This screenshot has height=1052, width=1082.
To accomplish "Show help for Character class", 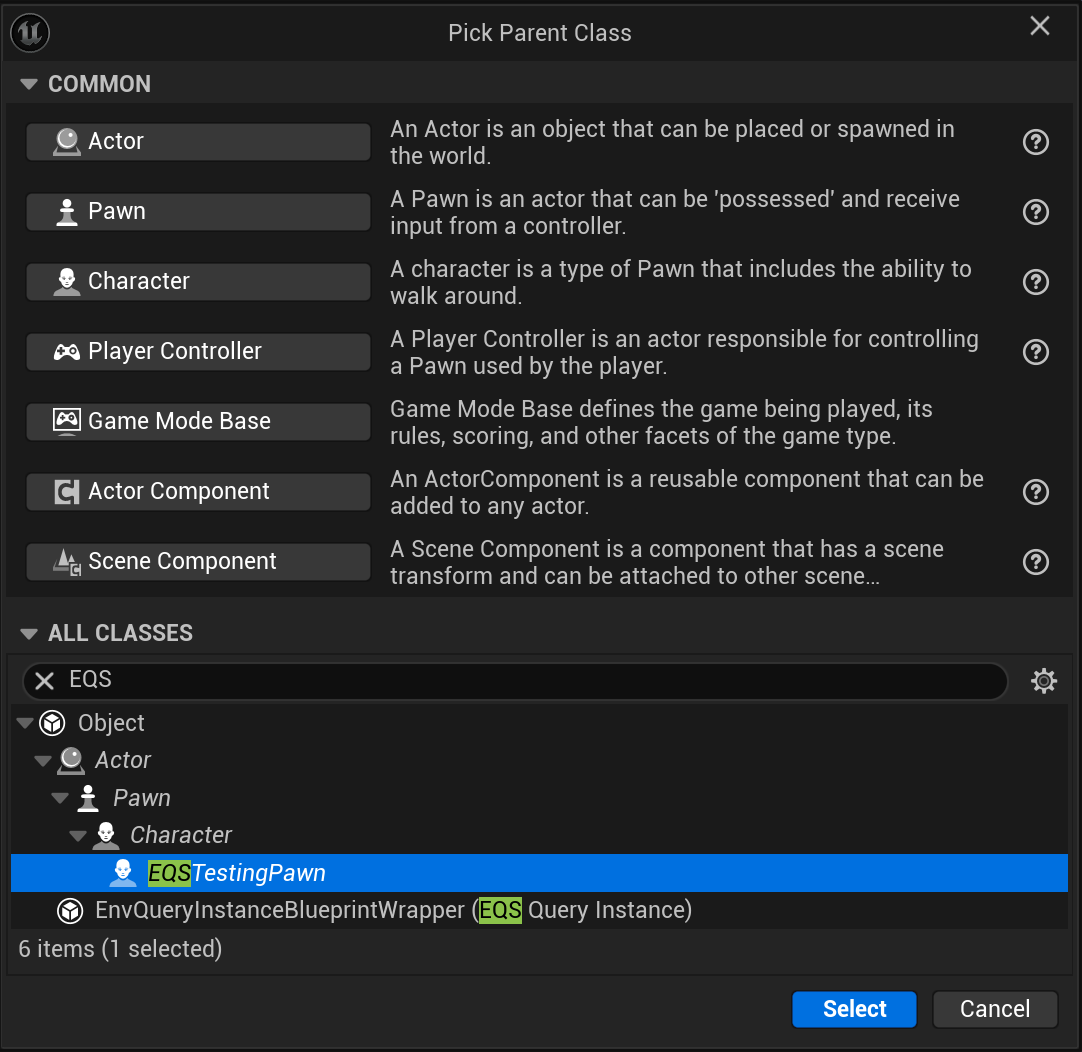I will coord(1036,282).
